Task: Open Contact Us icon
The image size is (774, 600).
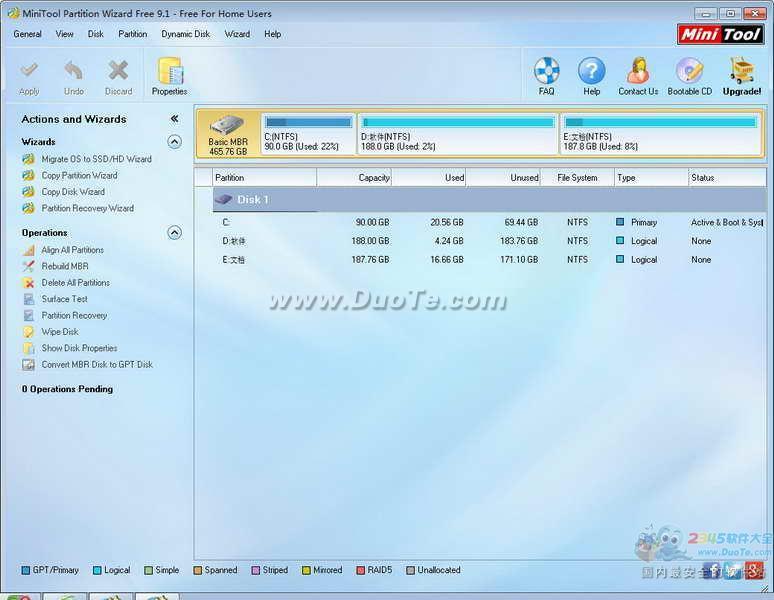Action: click(x=638, y=71)
